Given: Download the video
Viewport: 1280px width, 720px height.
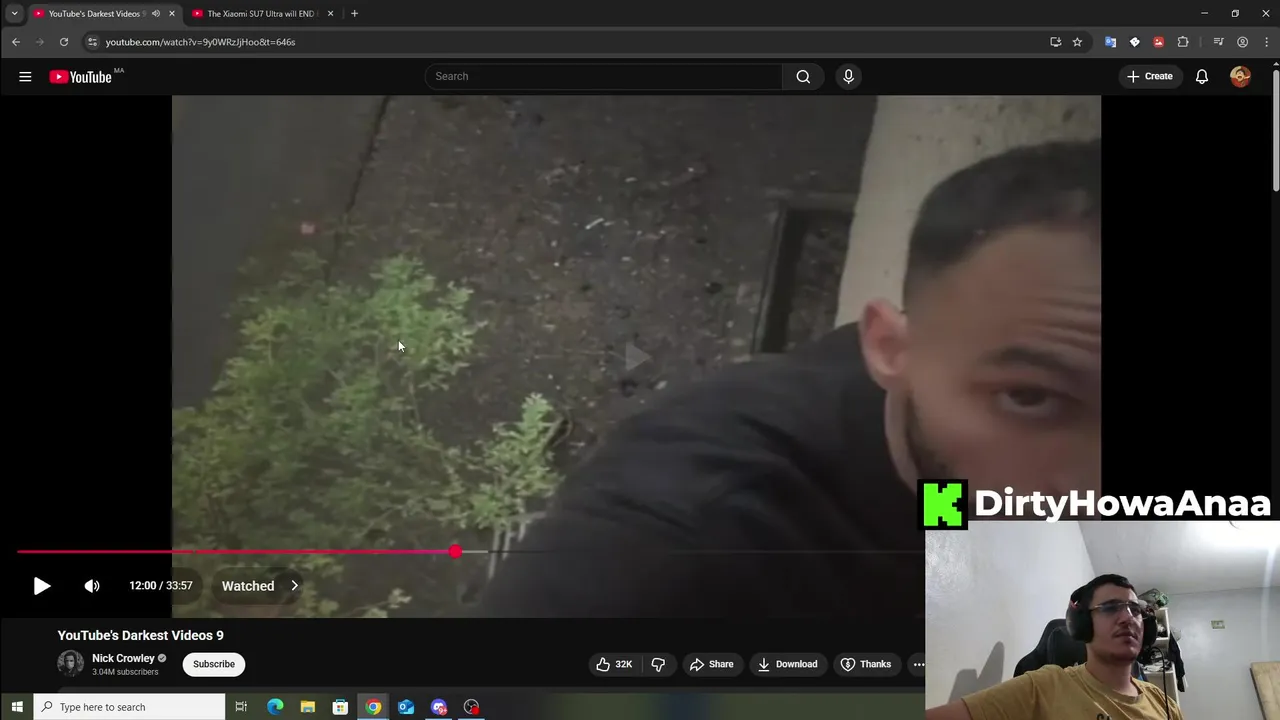Looking at the screenshot, I should click(x=787, y=664).
